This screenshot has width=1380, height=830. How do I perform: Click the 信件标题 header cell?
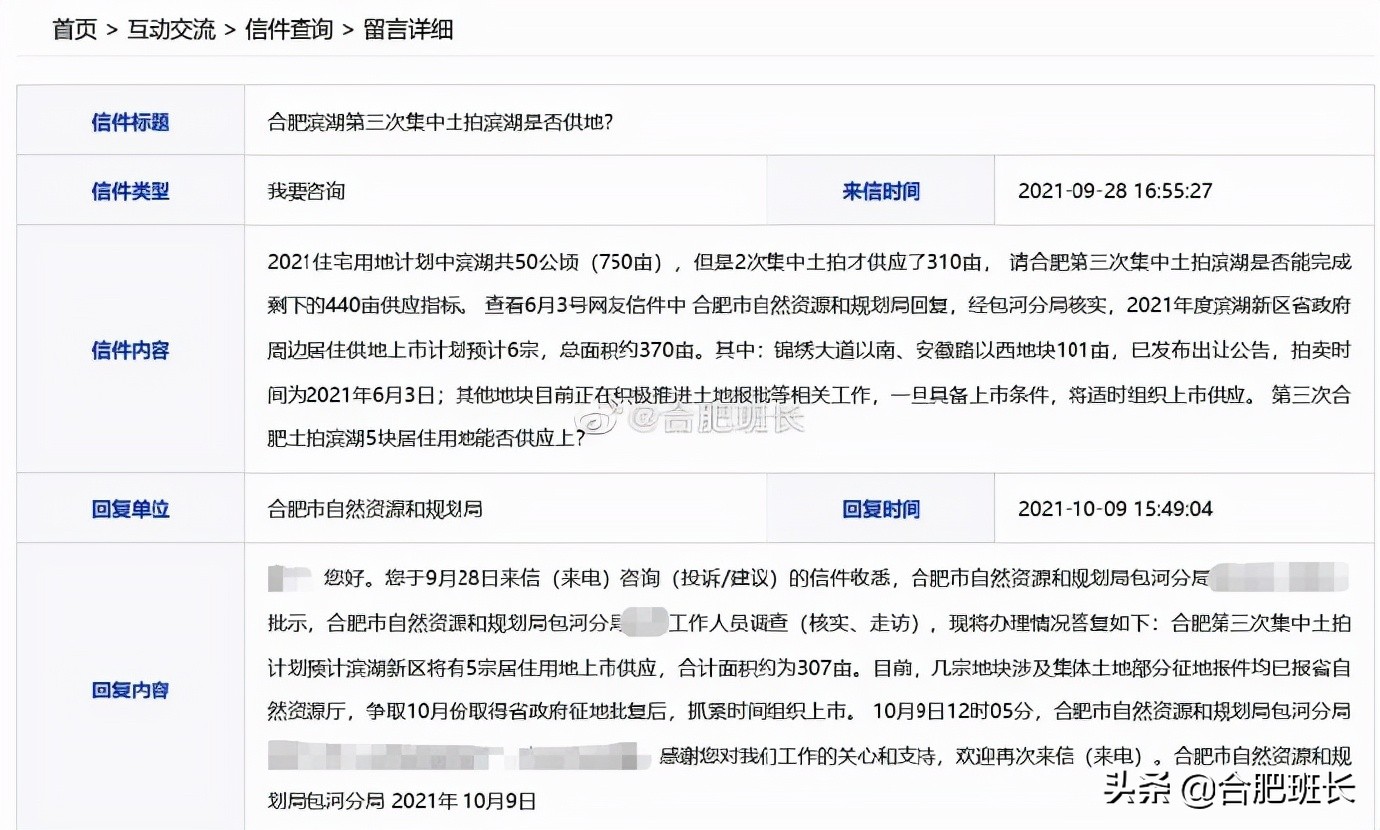(130, 120)
